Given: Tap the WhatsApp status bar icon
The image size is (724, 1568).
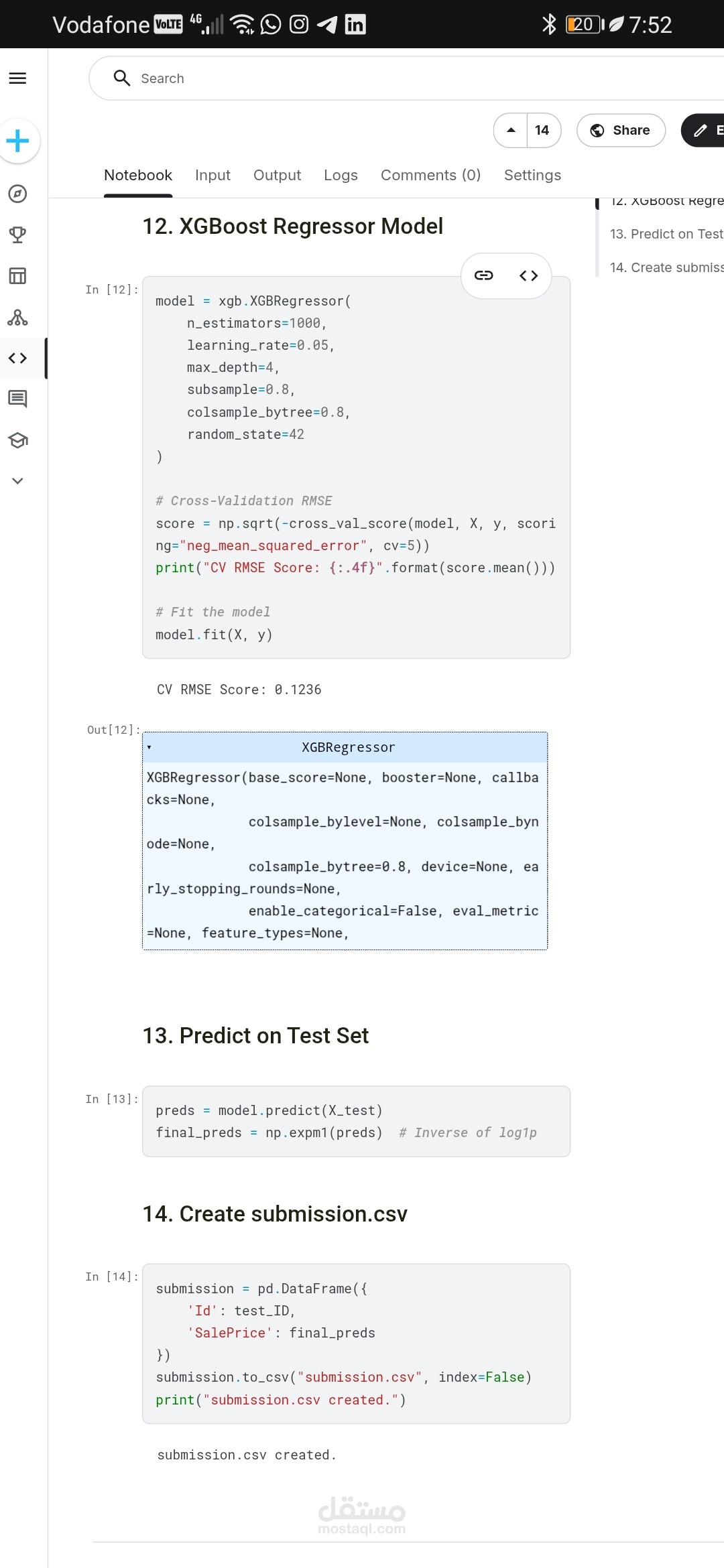Looking at the screenshot, I should pos(271,25).
